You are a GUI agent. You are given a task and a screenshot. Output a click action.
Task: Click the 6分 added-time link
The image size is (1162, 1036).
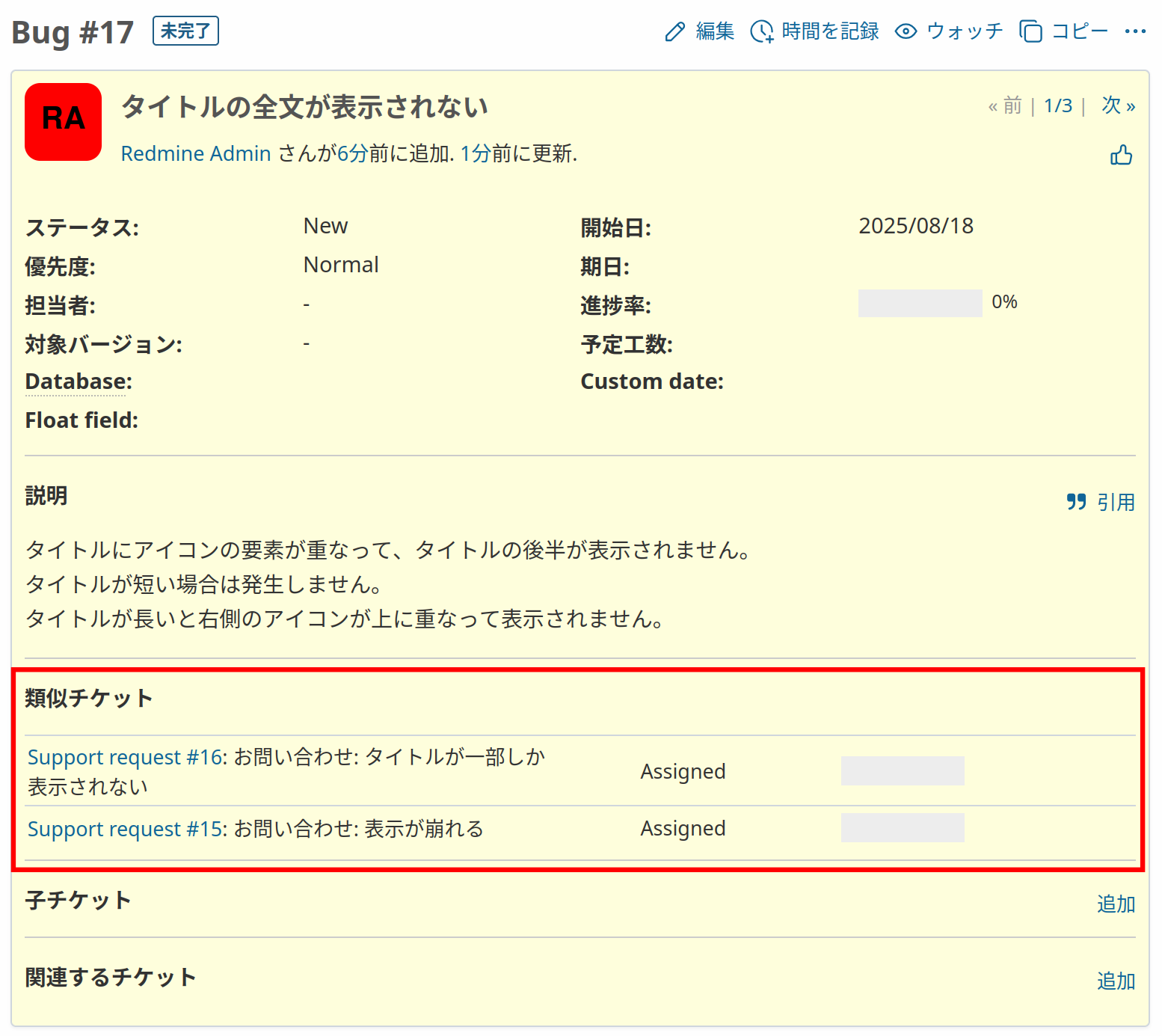353,153
